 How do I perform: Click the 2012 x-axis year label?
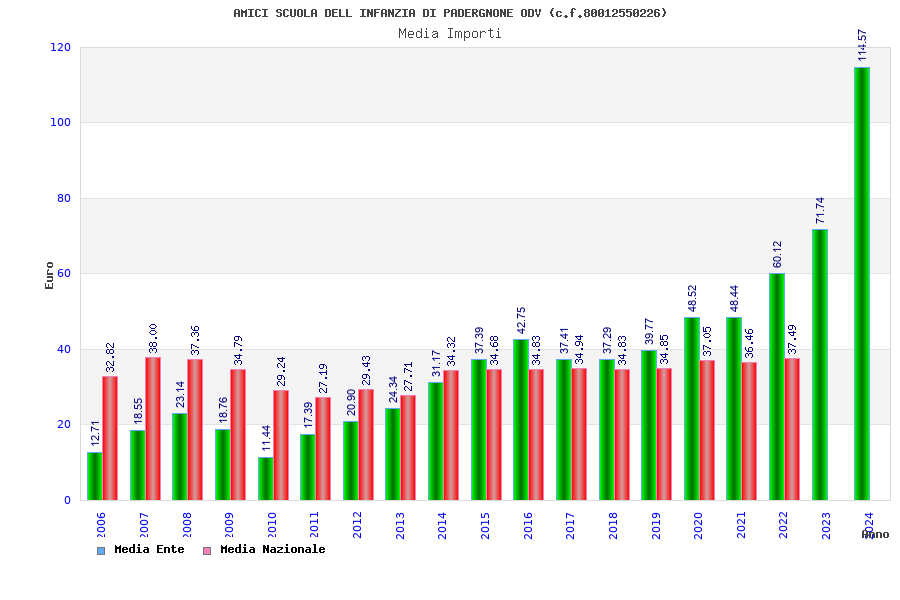point(357,525)
